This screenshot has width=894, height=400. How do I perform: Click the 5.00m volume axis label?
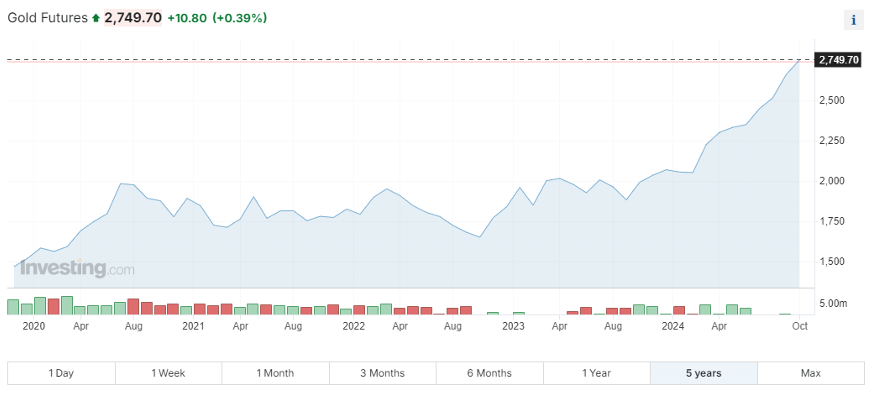pos(834,303)
